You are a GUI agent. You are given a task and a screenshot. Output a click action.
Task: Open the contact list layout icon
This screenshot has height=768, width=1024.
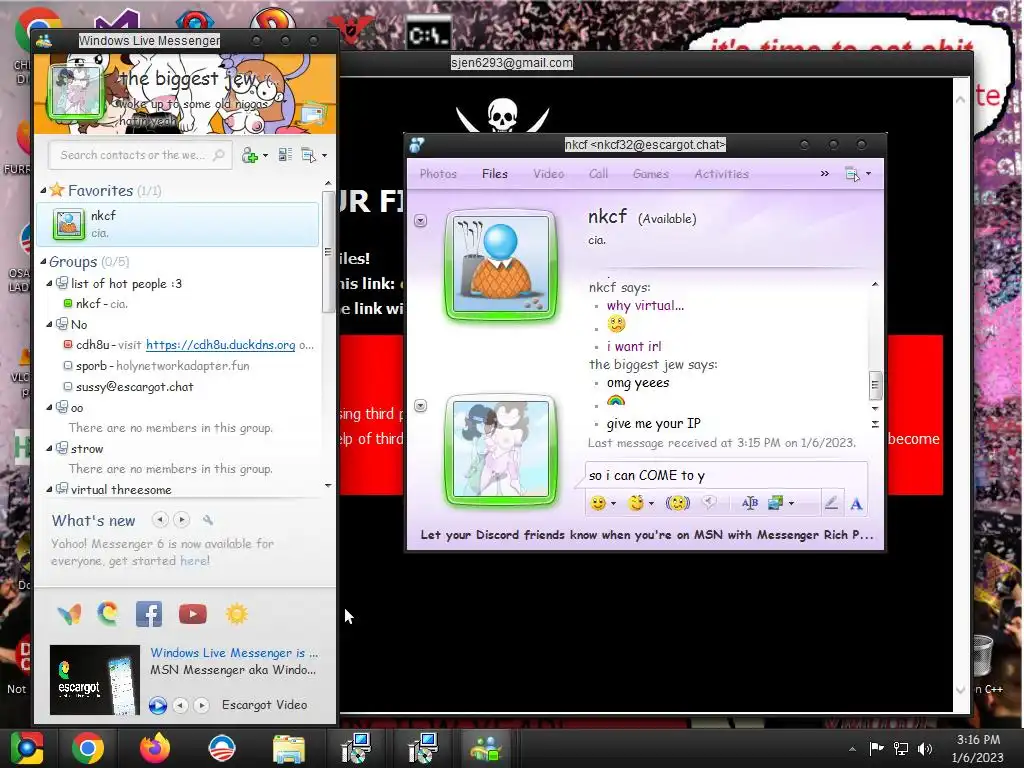(285, 155)
